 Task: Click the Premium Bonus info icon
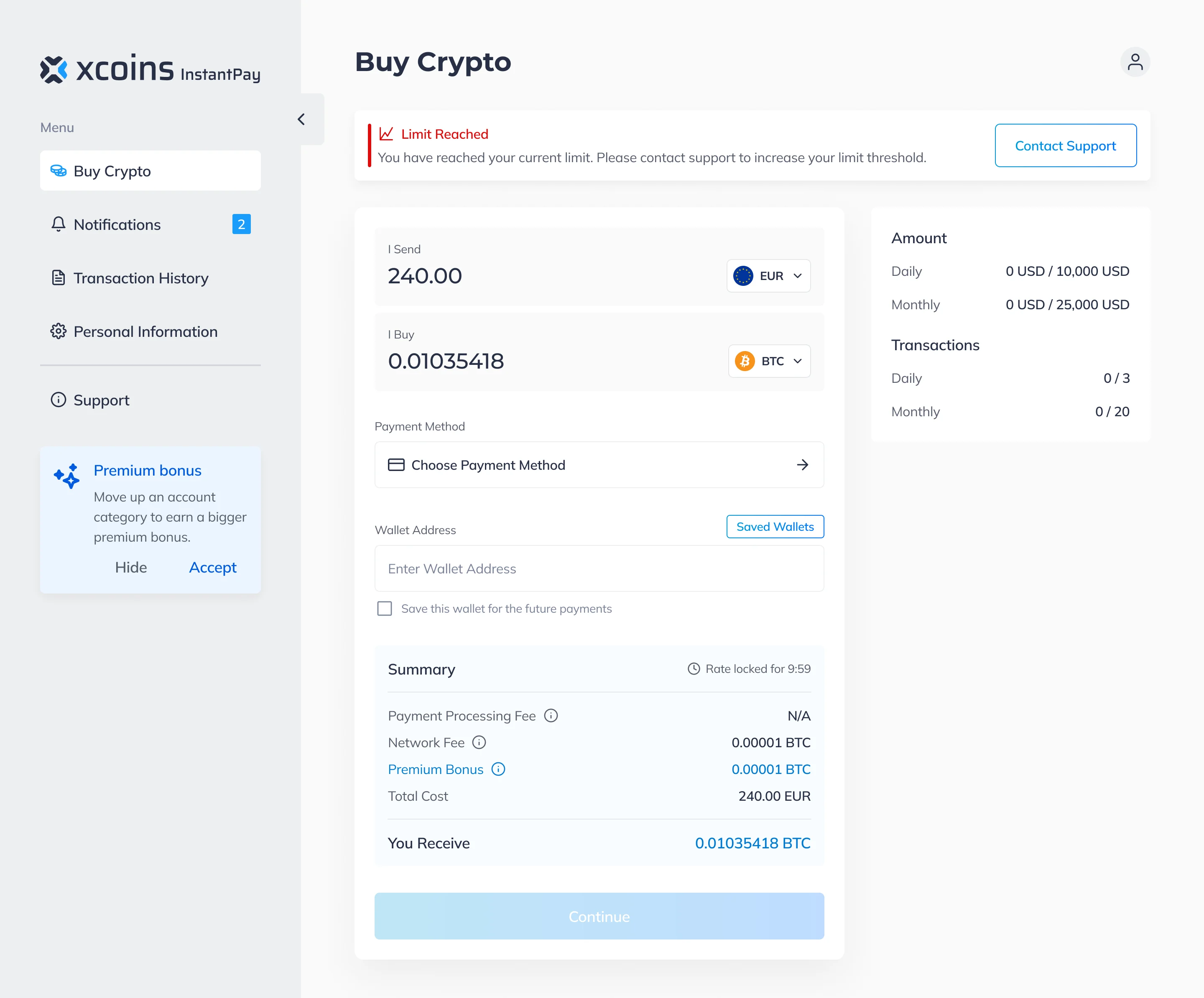pos(498,769)
